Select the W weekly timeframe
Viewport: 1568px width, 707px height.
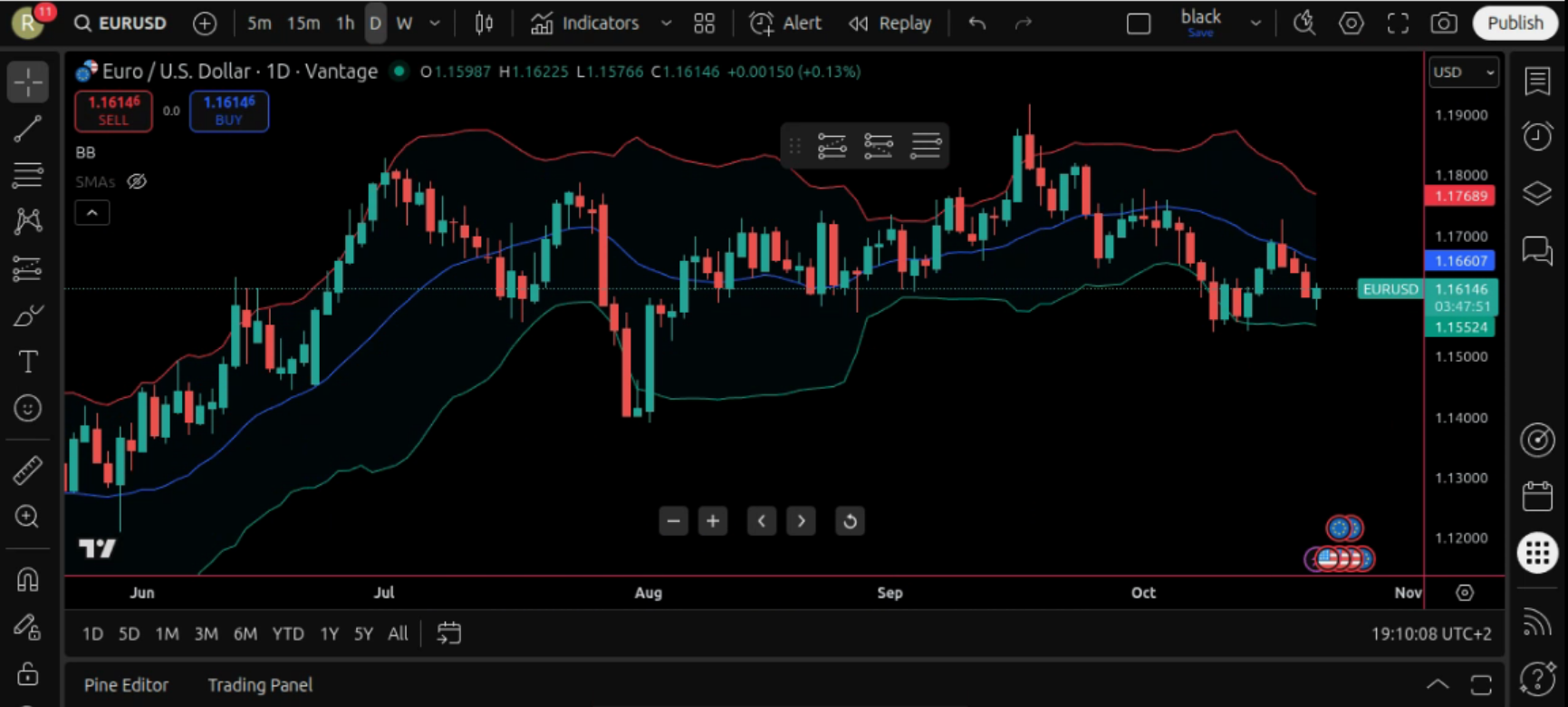coord(404,24)
